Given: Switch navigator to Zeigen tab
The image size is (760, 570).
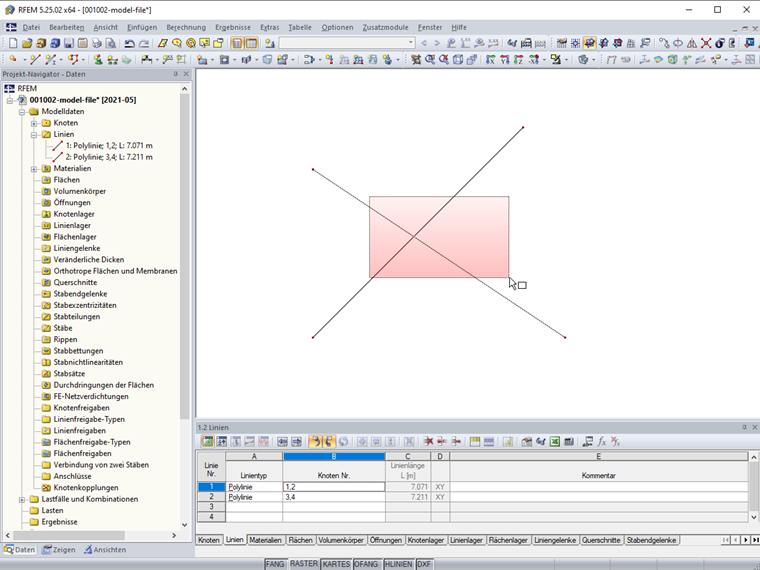Looking at the screenshot, I should (x=59, y=550).
